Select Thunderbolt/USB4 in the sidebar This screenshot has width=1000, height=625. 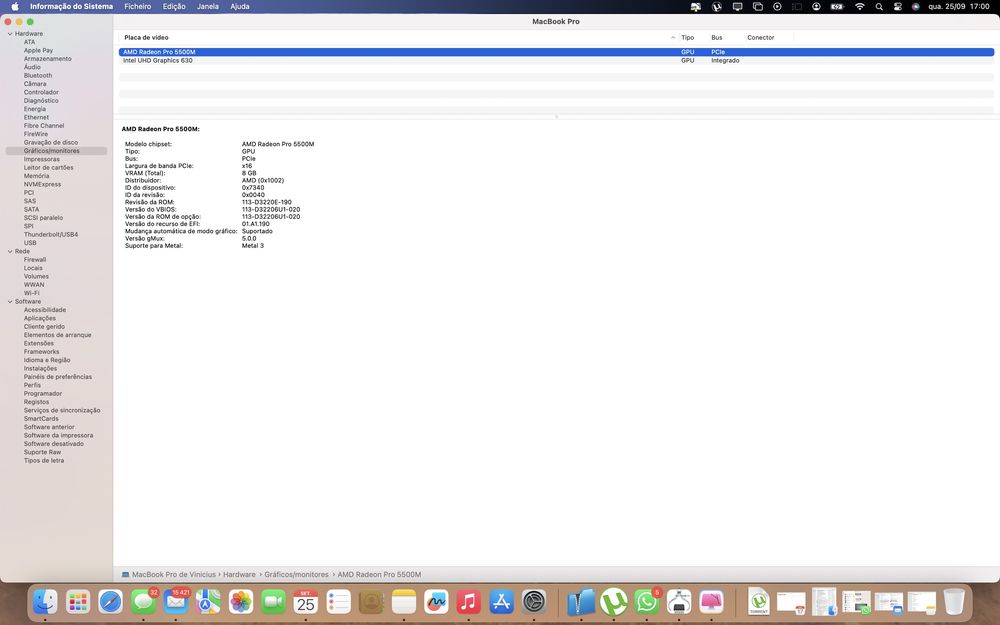click(51, 235)
